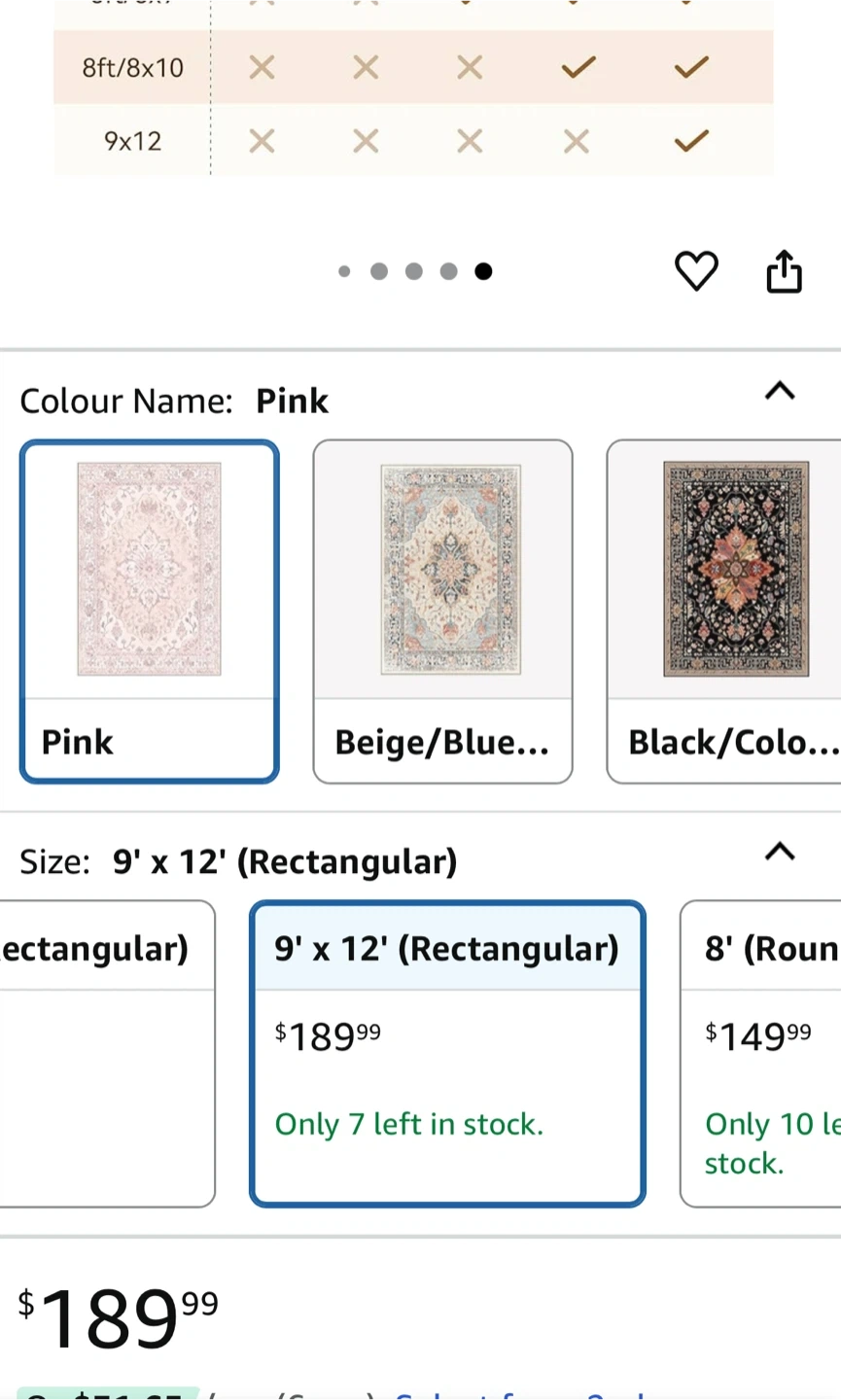Tap the first X in the 8ft/8x10 row
This screenshot has width=841, height=1400.
pyautogui.click(x=262, y=67)
